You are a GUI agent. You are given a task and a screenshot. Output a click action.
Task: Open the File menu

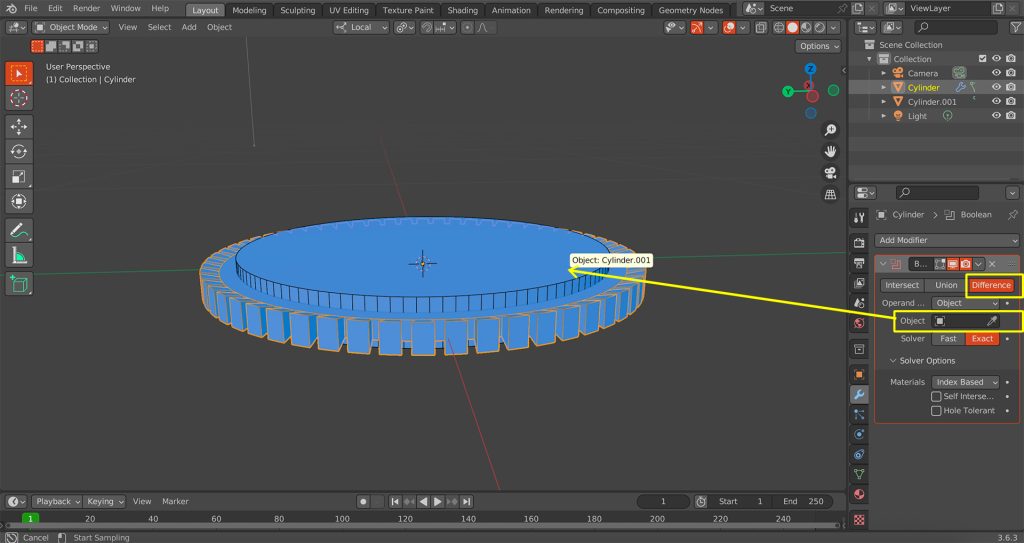tap(31, 8)
